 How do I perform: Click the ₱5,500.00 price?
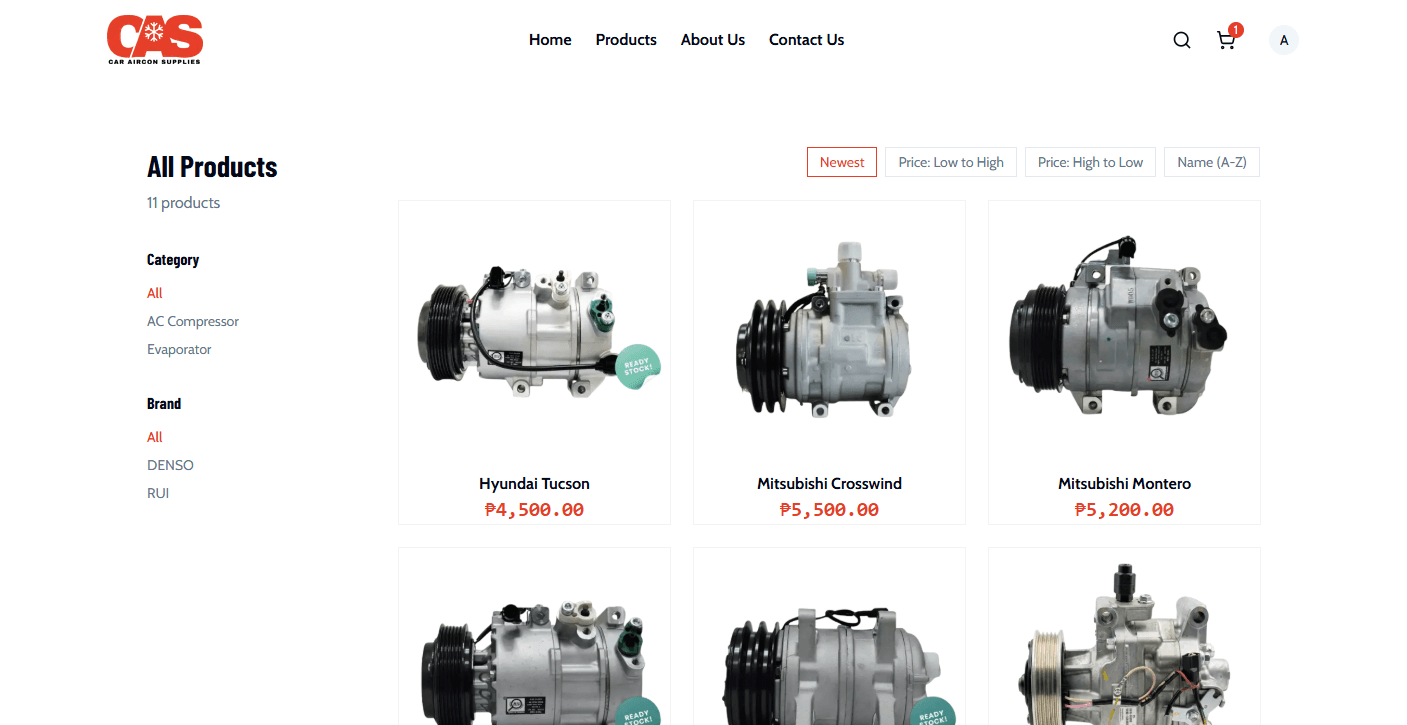[829, 510]
